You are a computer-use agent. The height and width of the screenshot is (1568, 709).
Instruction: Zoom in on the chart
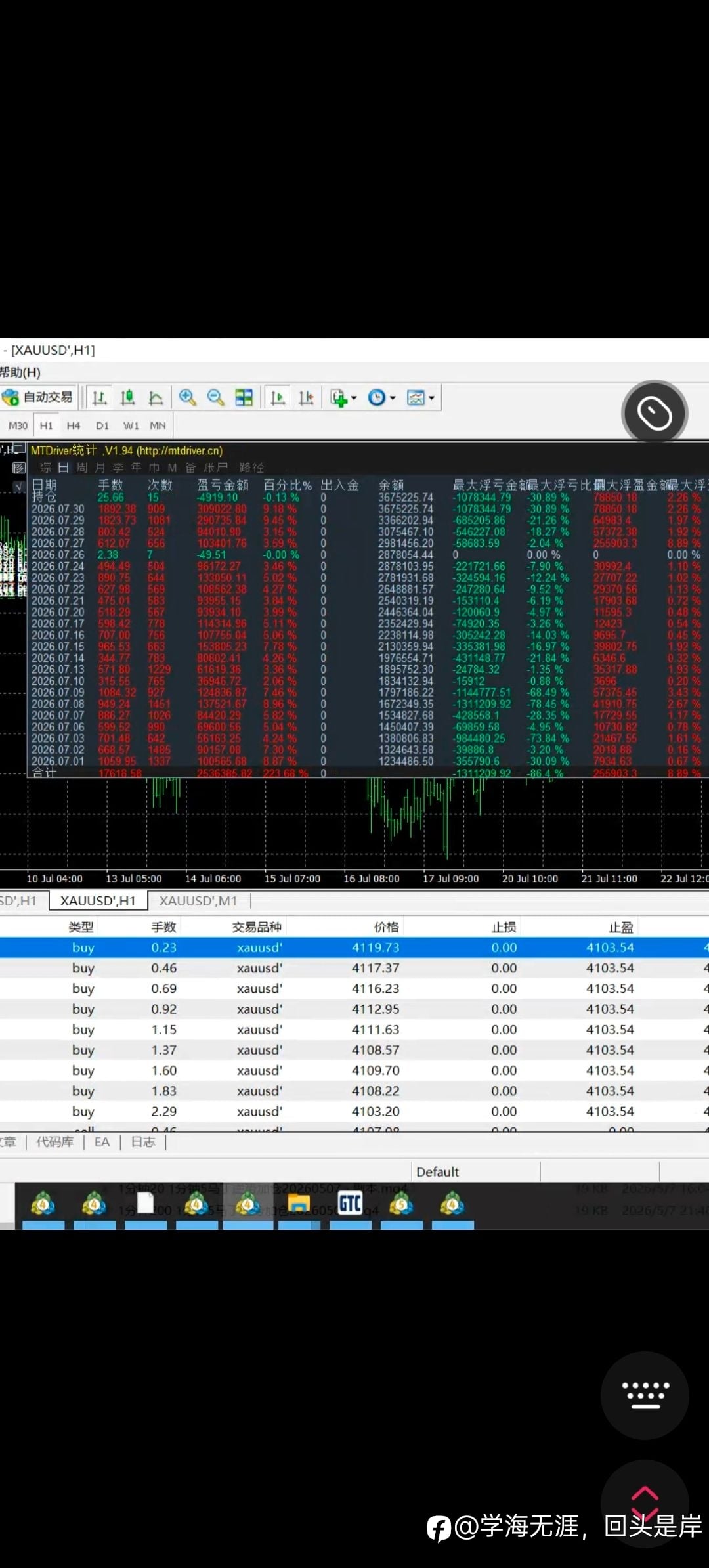point(187,397)
